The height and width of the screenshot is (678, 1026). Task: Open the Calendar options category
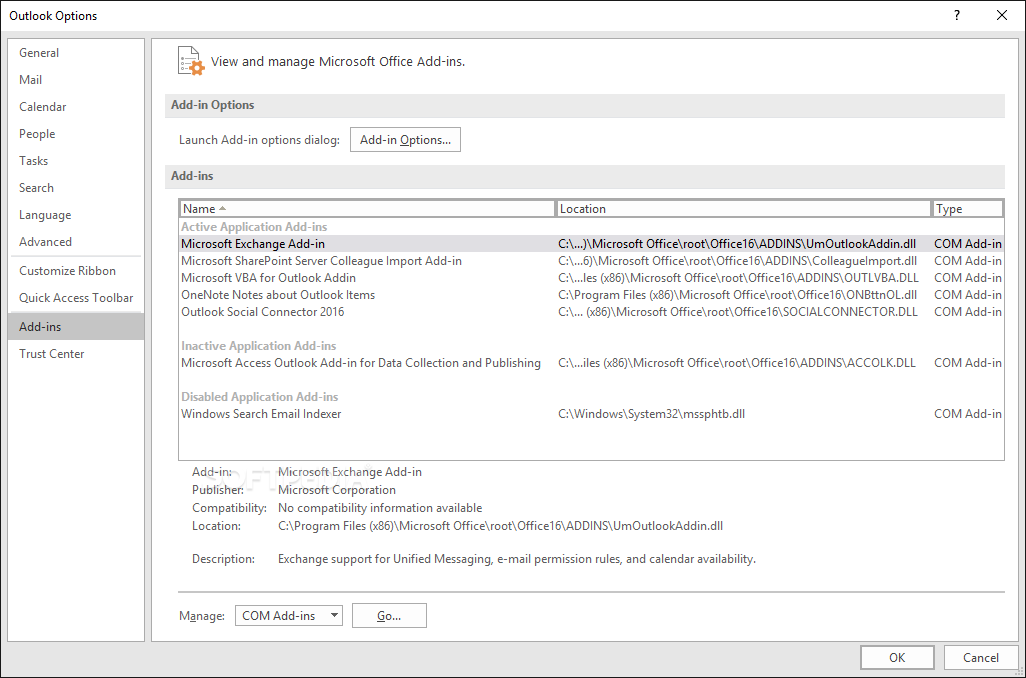76,107
